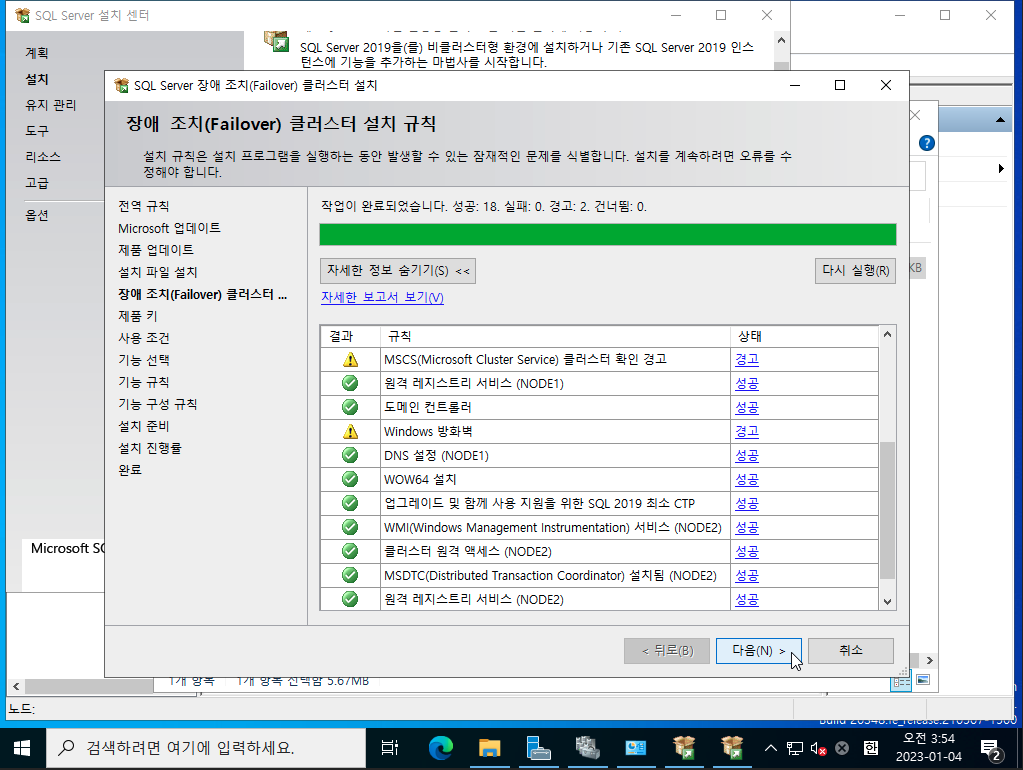1023x770 pixels.
Task: Open the Windows Start menu
Action: [x=22, y=748]
